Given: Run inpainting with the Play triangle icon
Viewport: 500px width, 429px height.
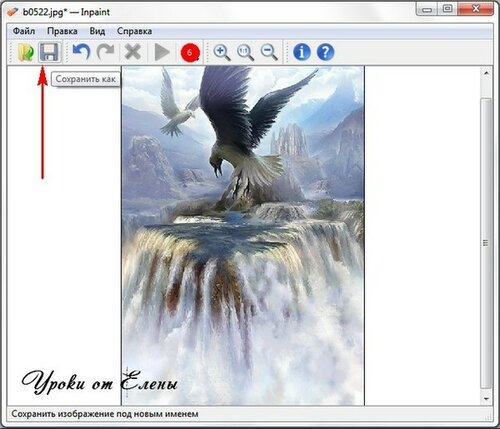Looking at the screenshot, I should [162, 52].
